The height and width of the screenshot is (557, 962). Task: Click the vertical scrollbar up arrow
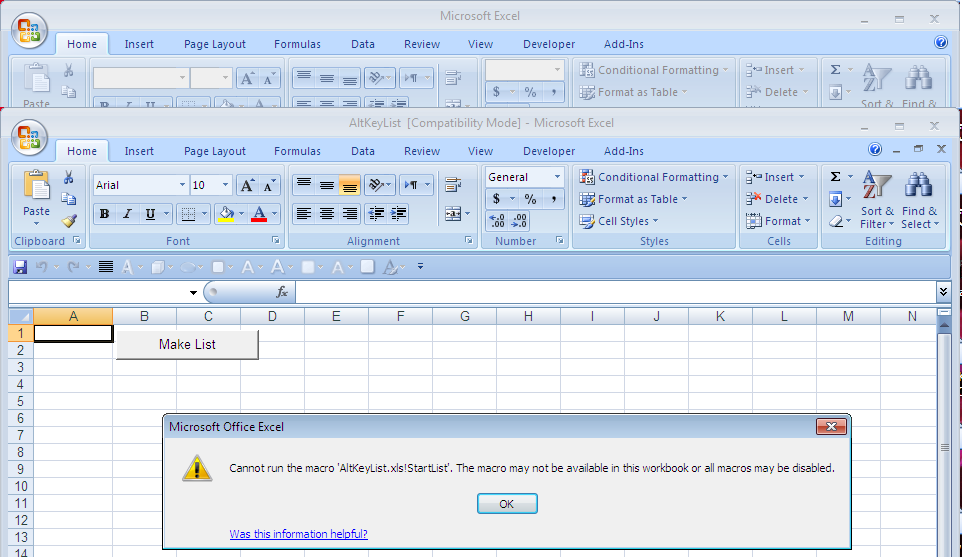[x=945, y=326]
